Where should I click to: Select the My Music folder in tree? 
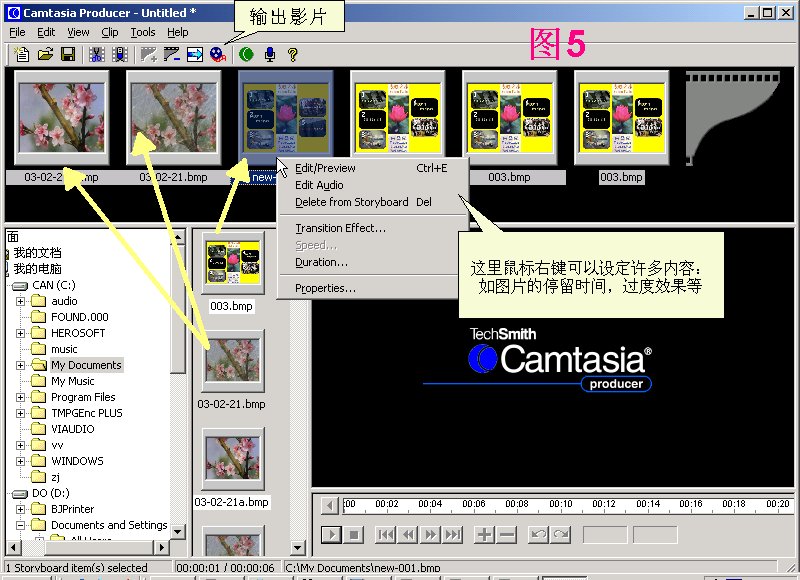click(73, 381)
